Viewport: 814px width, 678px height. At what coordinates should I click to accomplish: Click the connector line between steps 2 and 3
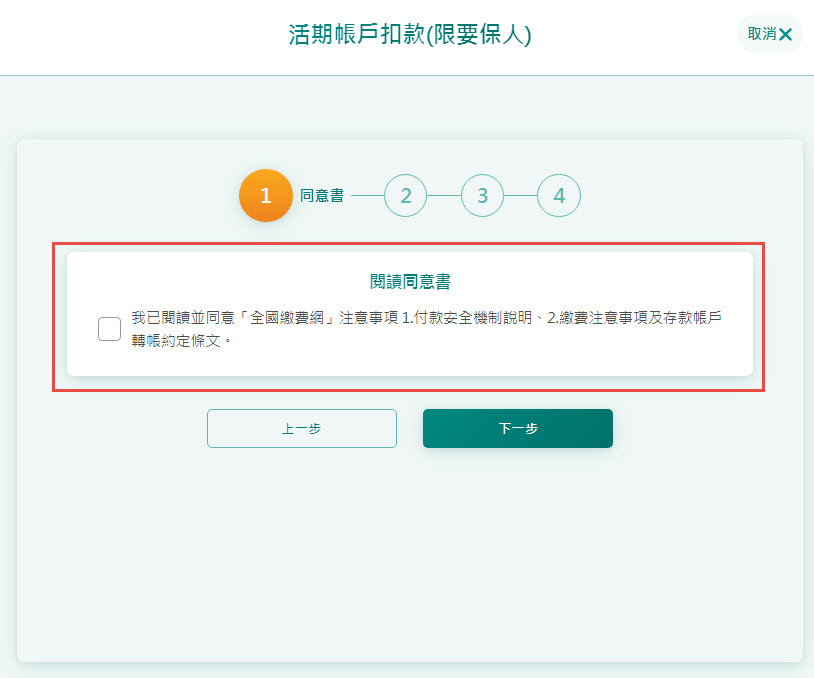pyautogui.click(x=444, y=196)
